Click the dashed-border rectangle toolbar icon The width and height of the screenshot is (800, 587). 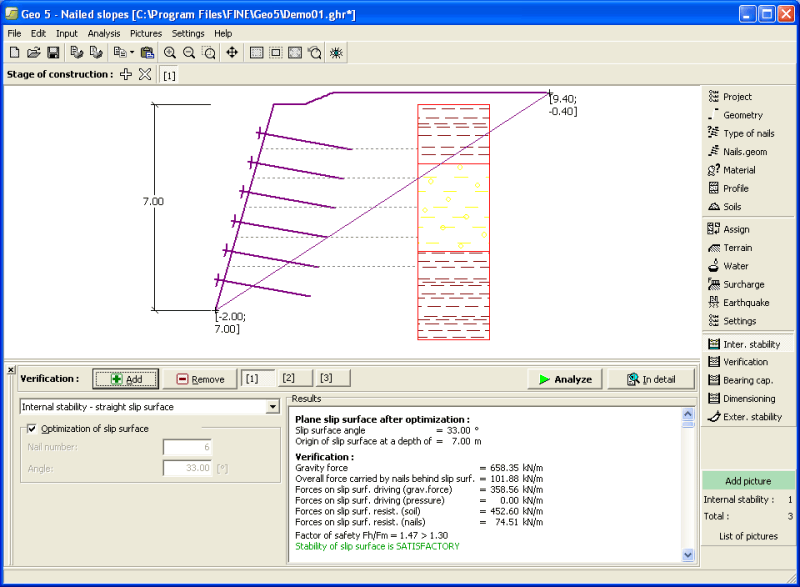(276, 53)
